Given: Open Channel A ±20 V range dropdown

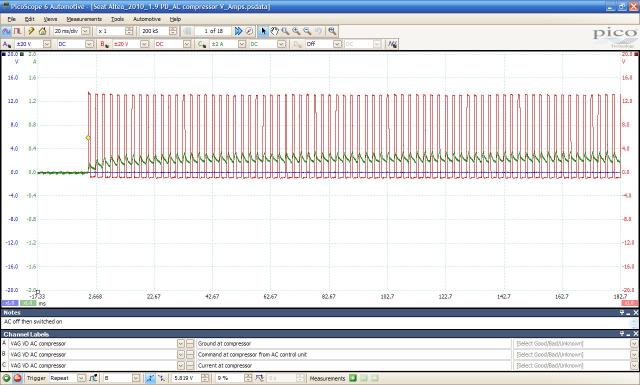Looking at the screenshot, I should (47, 44).
